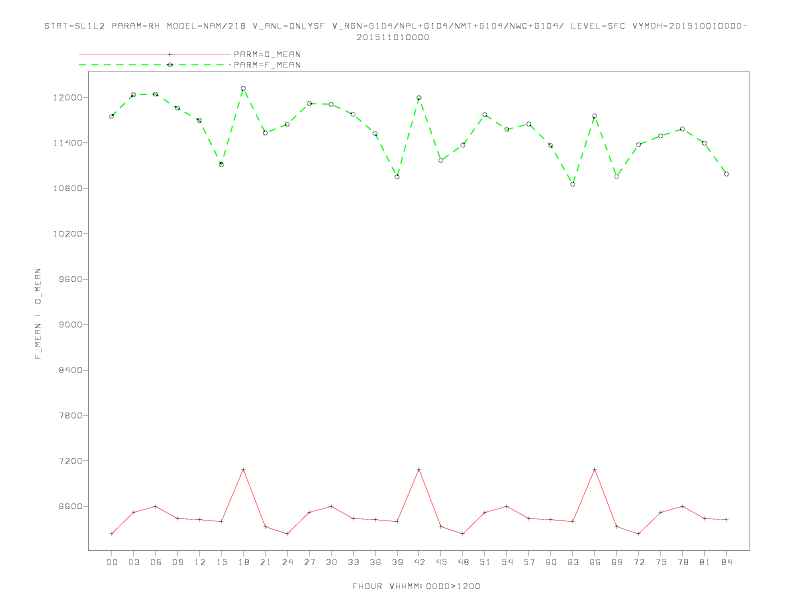This screenshot has height=612, width=792.
Task: Click the 12 forecast hour x-axis label
Action: coord(200,562)
